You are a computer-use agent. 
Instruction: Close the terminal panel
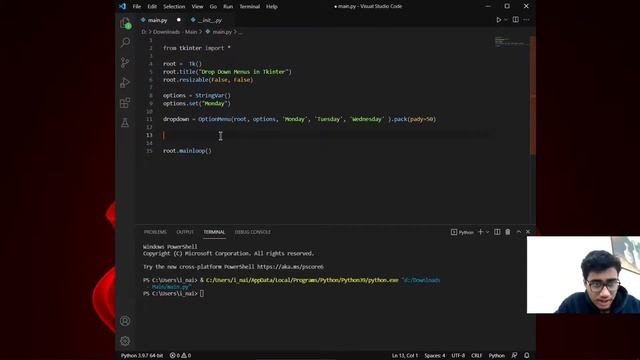click(528, 232)
